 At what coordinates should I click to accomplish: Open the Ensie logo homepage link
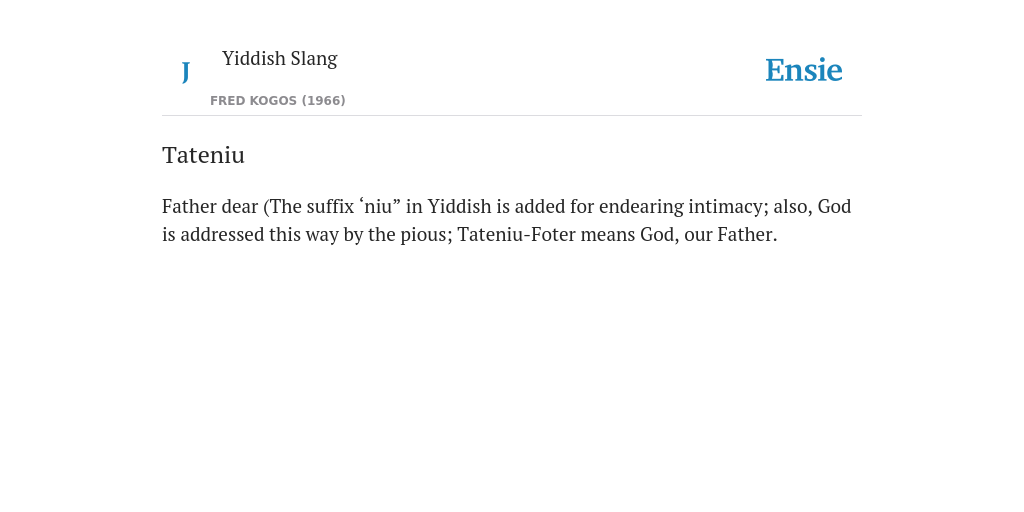coord(803,70)
